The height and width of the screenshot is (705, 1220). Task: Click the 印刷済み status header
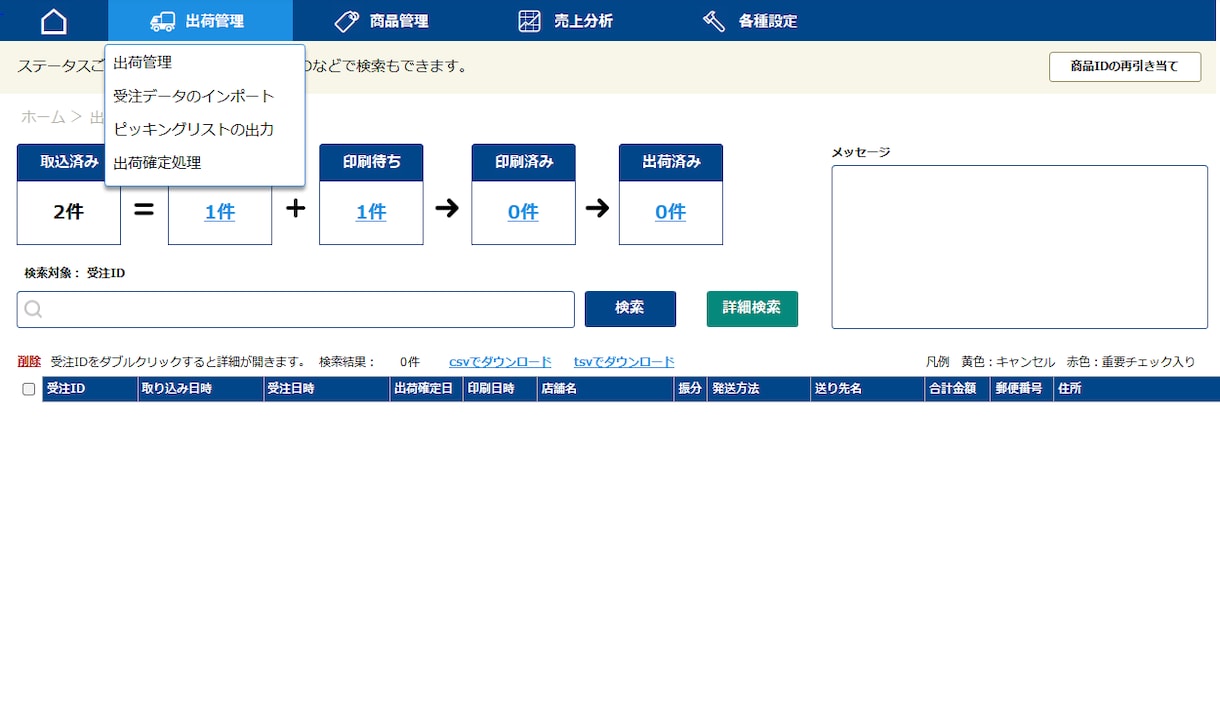(x=523, y=162)
